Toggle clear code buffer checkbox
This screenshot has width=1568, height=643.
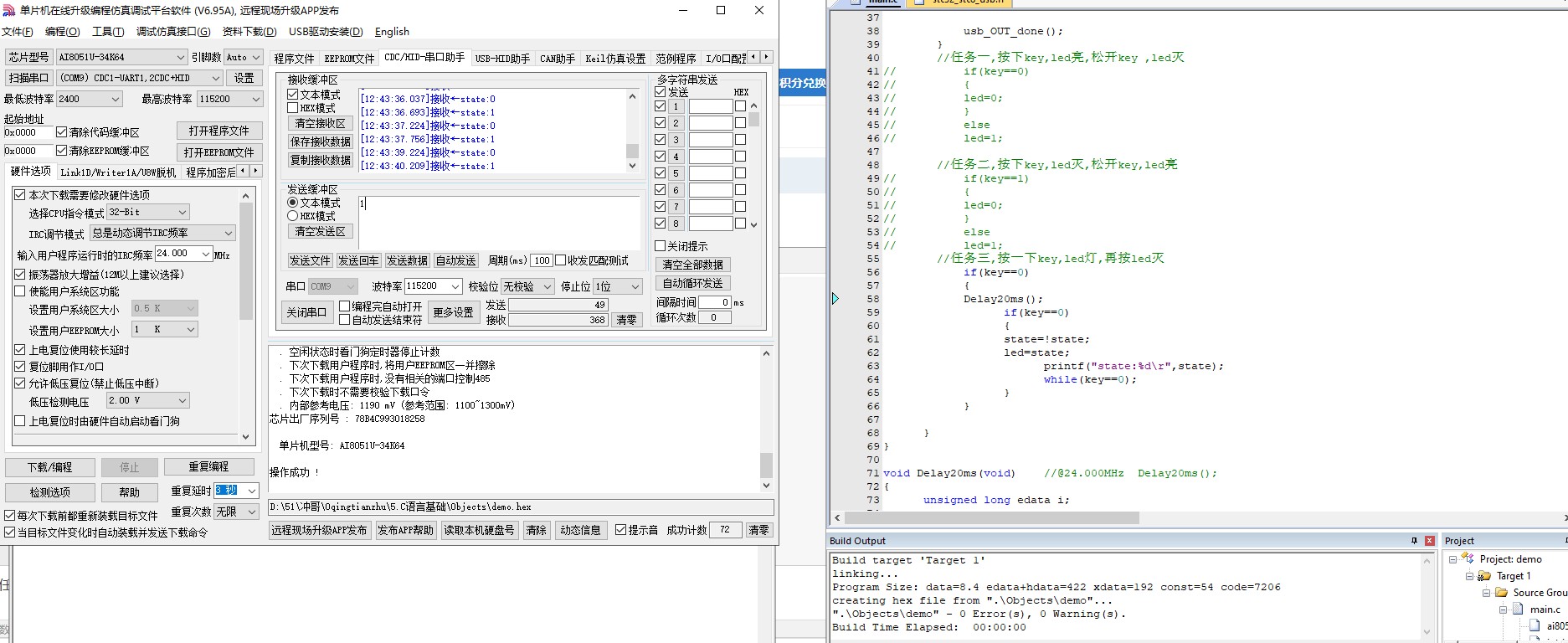(61, 132)
